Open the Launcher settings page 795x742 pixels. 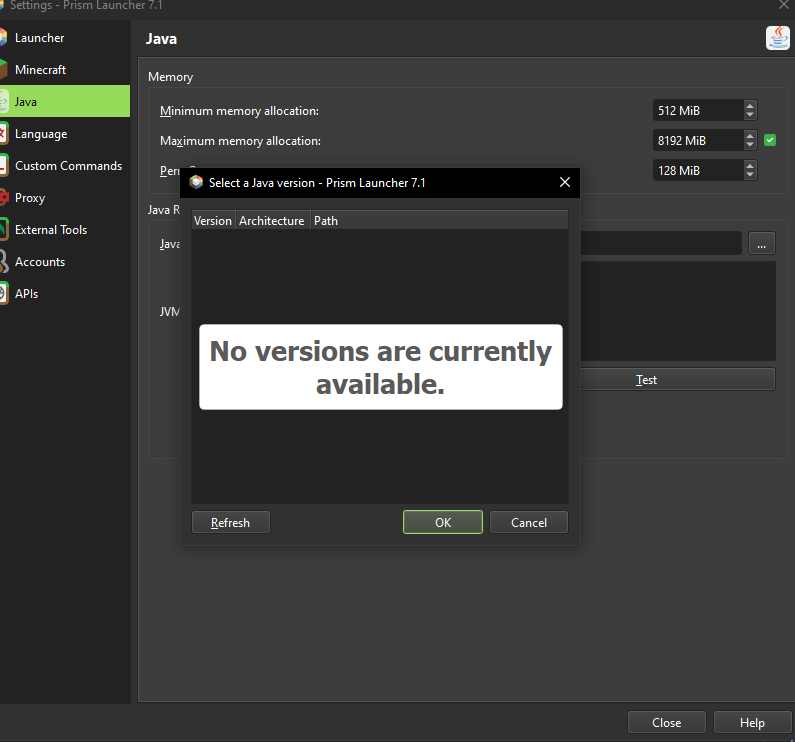(64, 38)
